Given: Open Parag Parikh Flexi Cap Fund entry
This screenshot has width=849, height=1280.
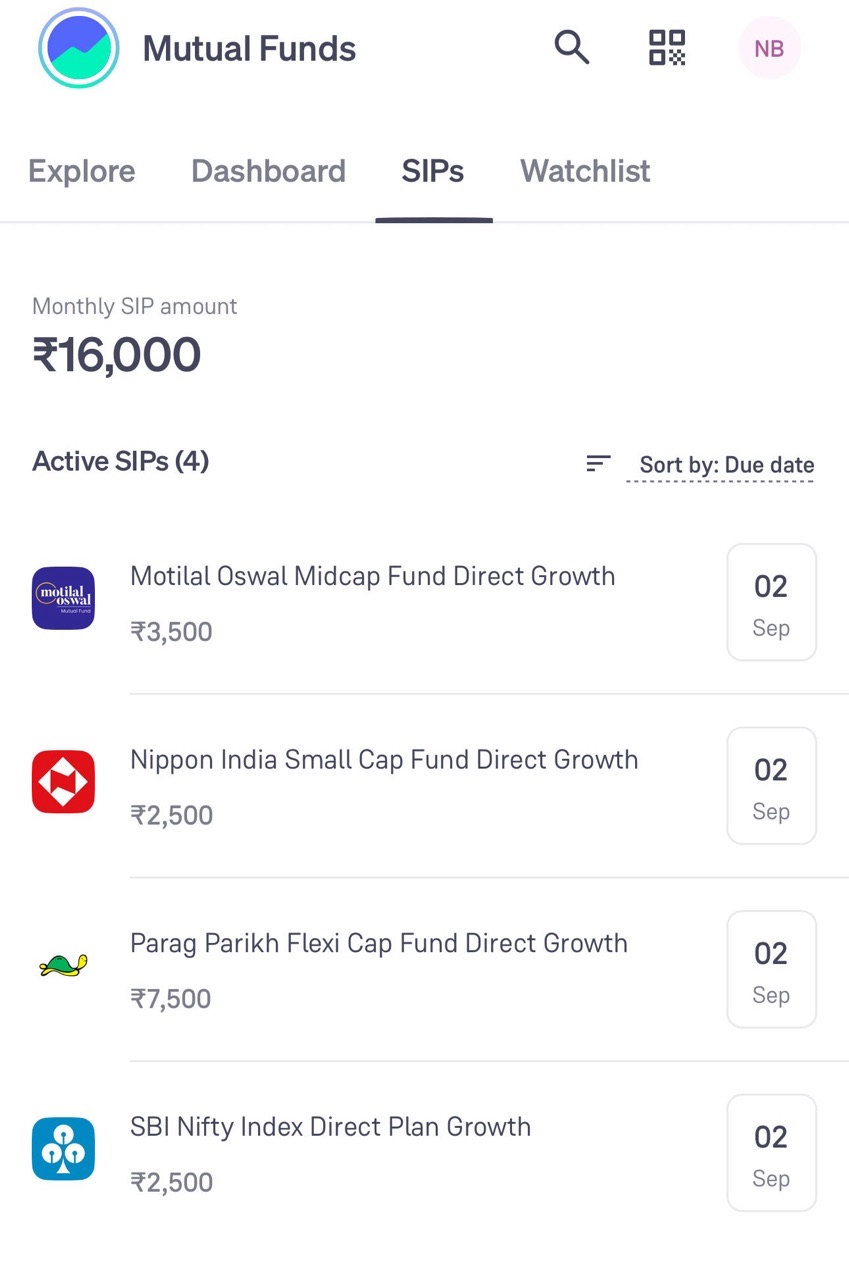Looking at the screenshot, I should 378,944.
